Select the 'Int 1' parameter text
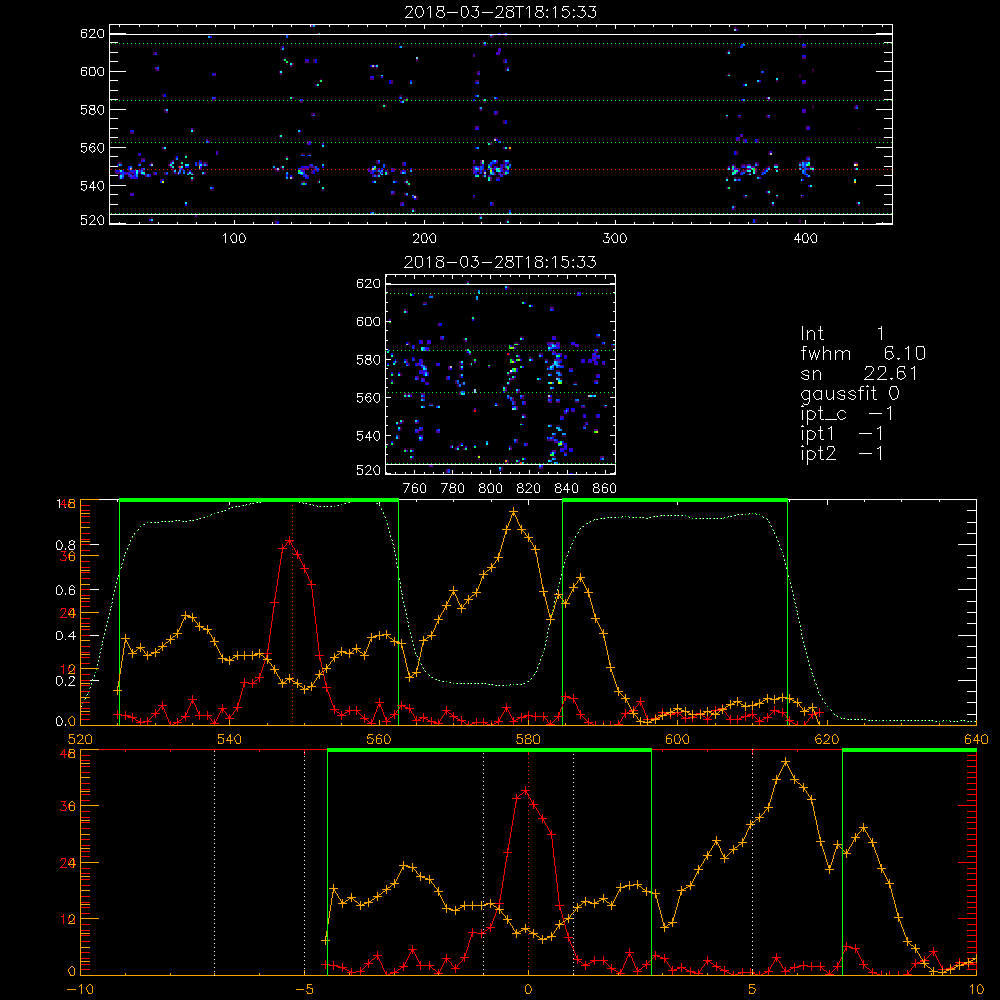The image size is (1000, 1000). 842,334
